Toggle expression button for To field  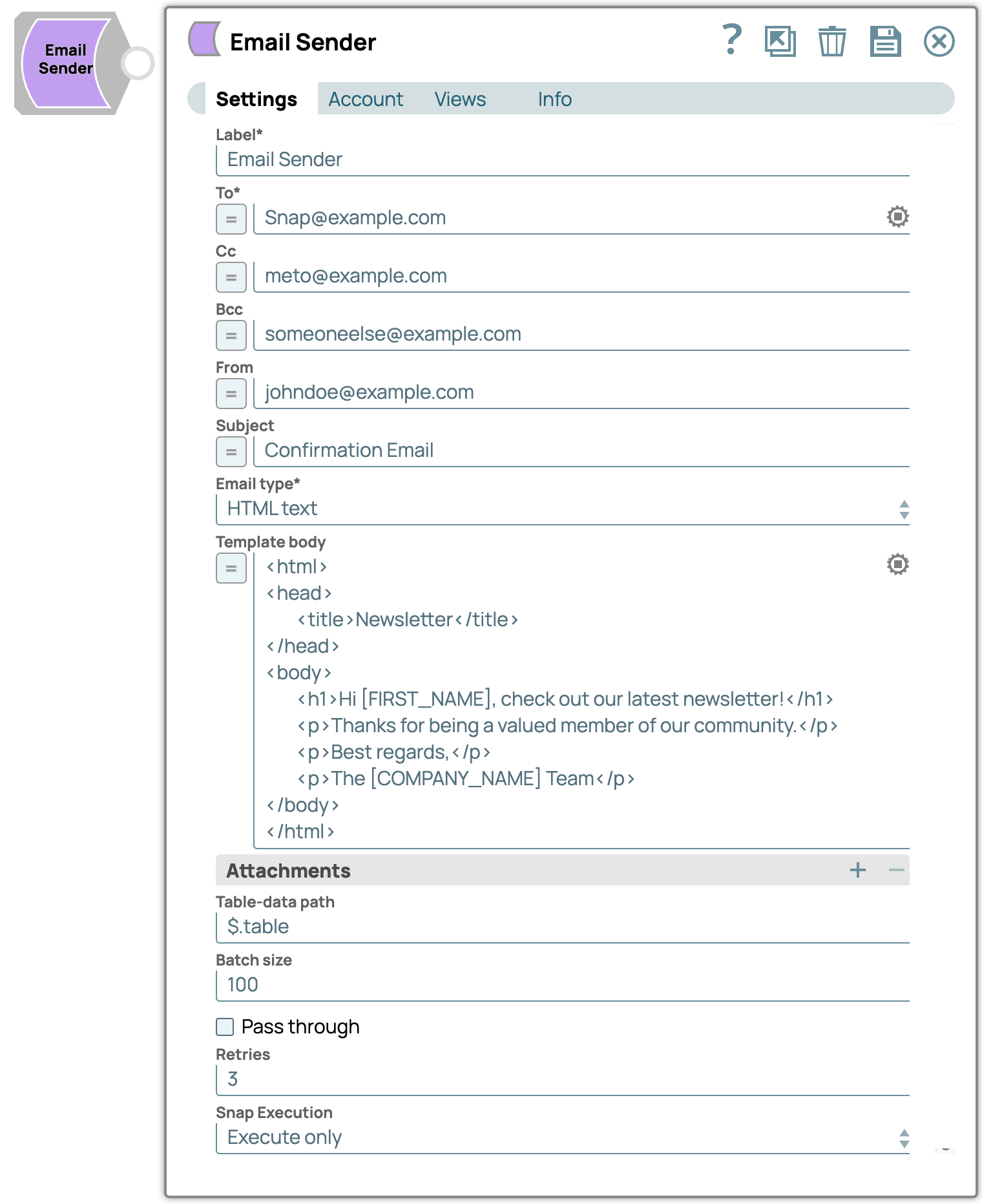coord(231,219)
